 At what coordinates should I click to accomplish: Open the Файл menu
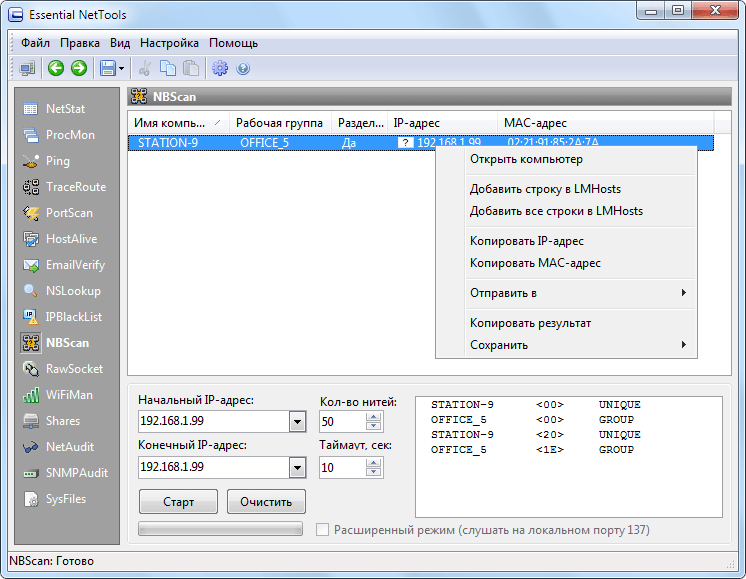pyautogui.click(x=35, y=43)
